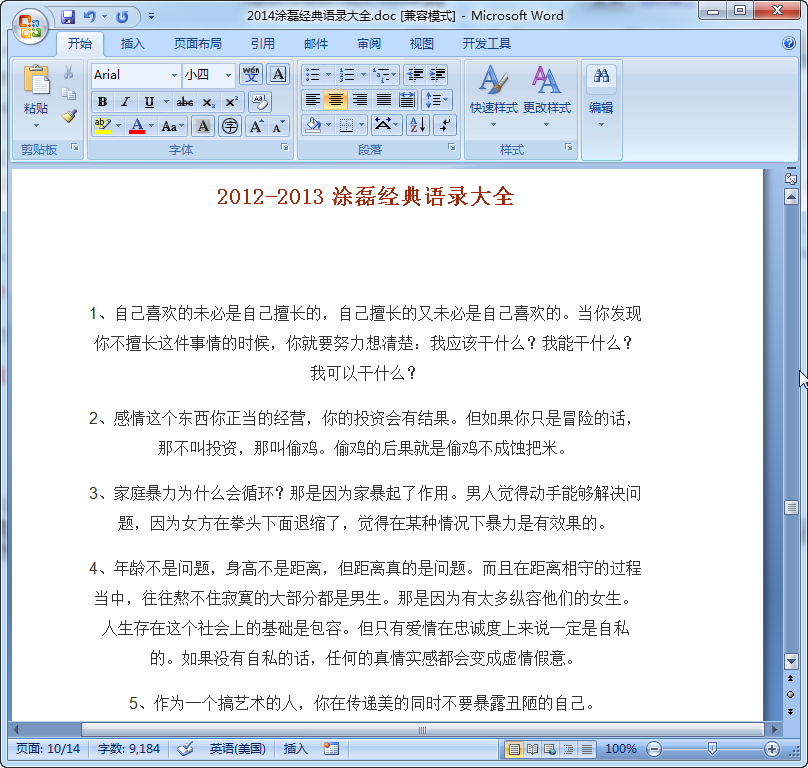Open the underline style dropdown arrow
The image size is (808, 768).
pyautogui.click(x=166, y=102)
